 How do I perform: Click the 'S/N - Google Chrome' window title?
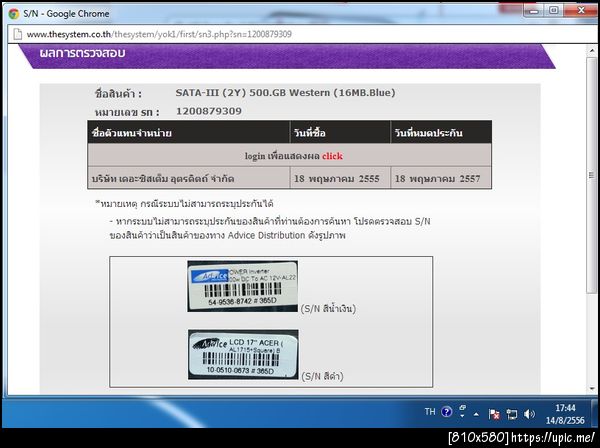tap(66, 14)
